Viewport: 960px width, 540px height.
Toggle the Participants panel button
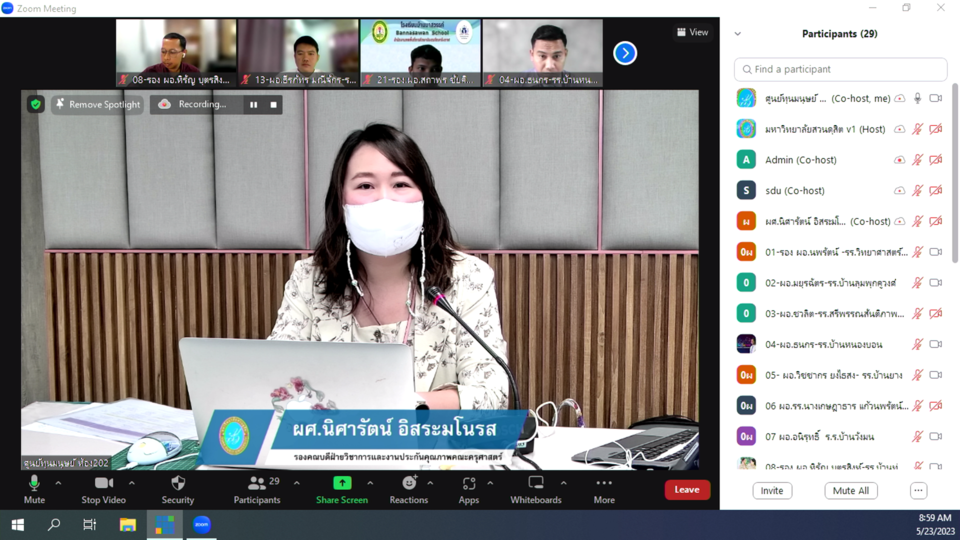pos(257,490)
